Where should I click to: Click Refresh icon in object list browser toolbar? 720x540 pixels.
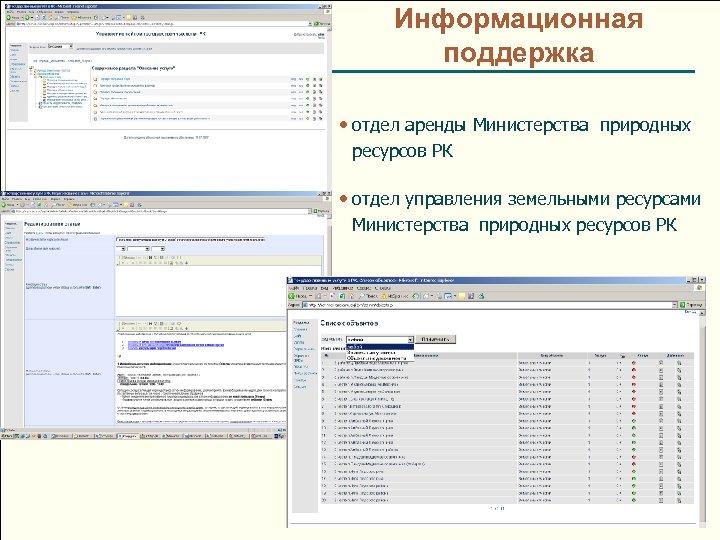pos(342,296)
